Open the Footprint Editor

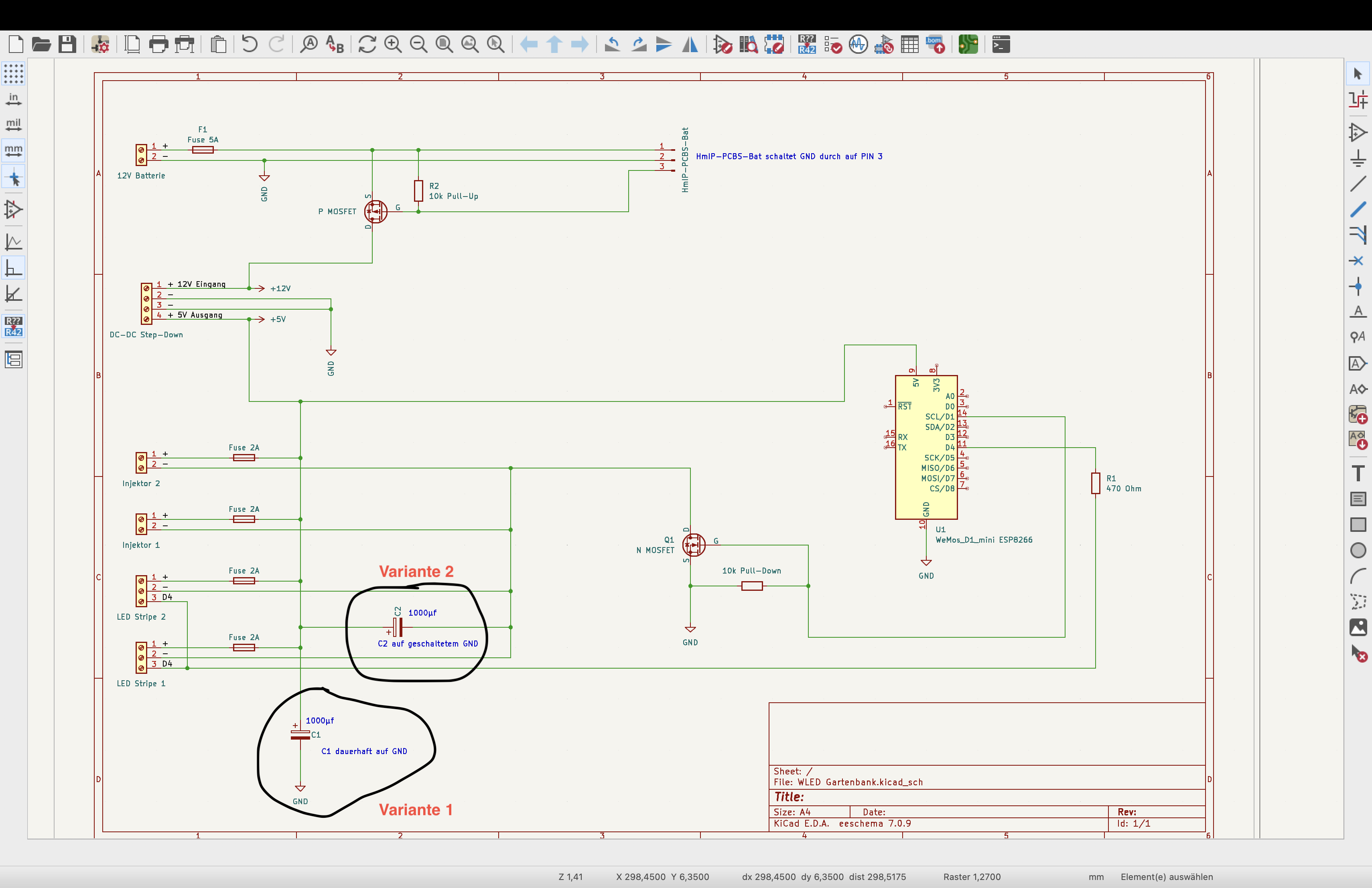pos(774,45)
